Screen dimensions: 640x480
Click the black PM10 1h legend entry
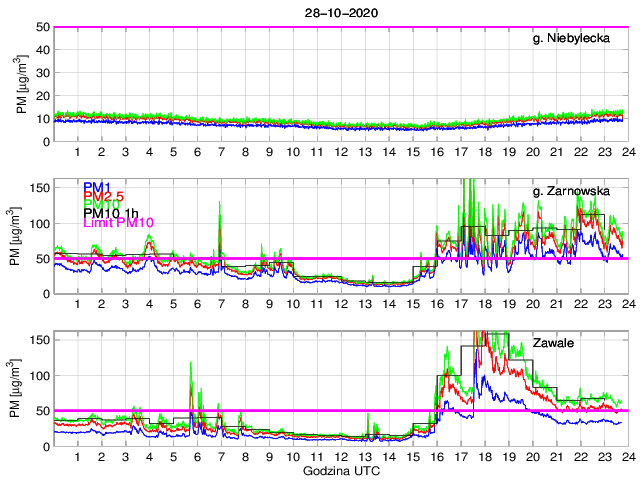110,213
